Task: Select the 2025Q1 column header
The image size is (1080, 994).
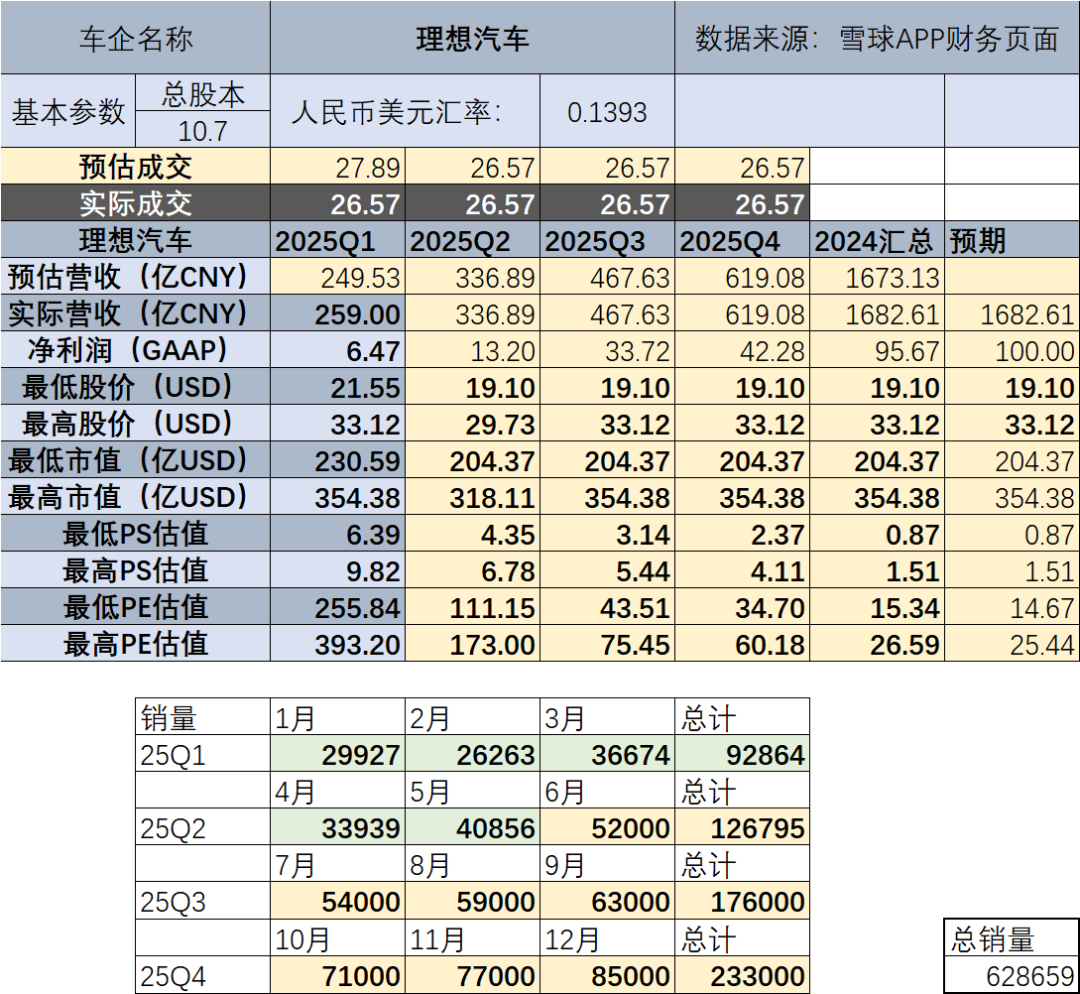Action: 338,240
